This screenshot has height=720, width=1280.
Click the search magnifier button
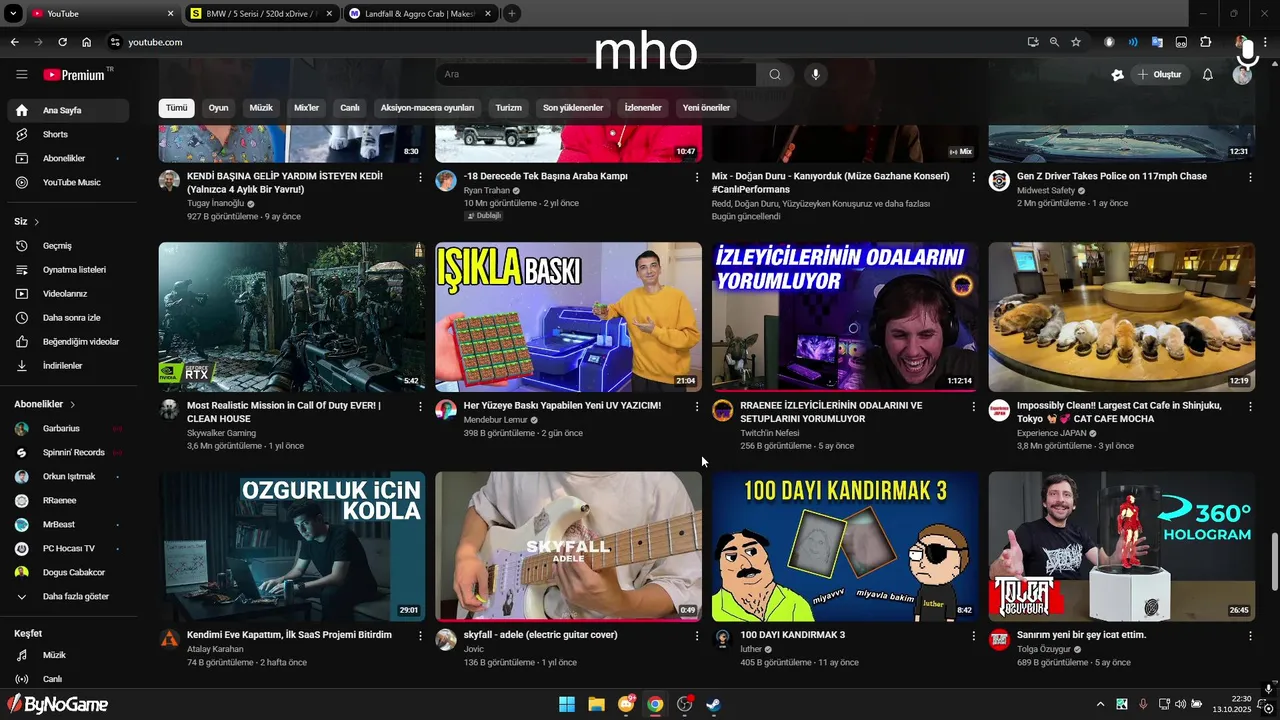[775, 75]
